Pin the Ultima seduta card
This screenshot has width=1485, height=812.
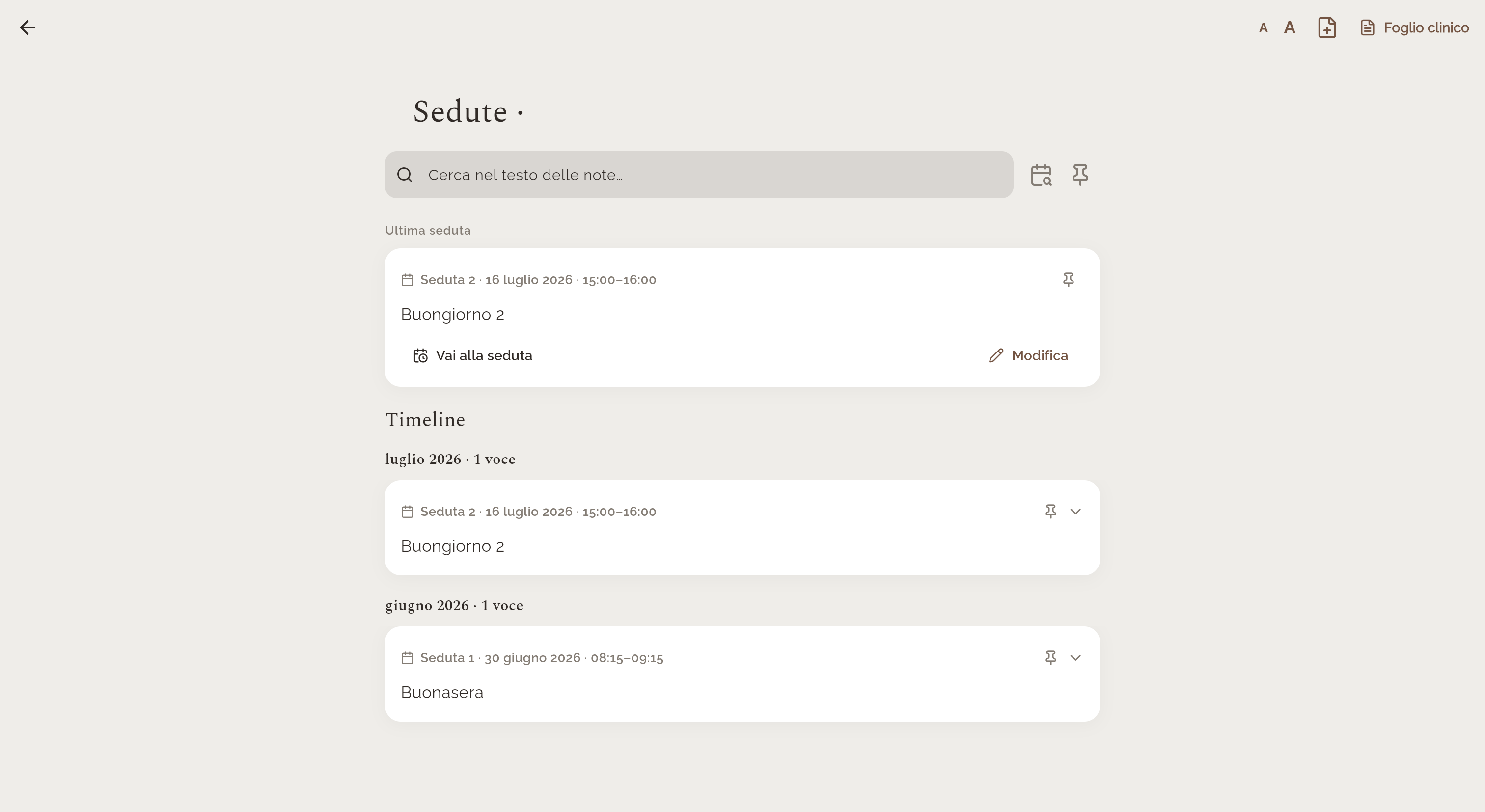[1068, 279]
